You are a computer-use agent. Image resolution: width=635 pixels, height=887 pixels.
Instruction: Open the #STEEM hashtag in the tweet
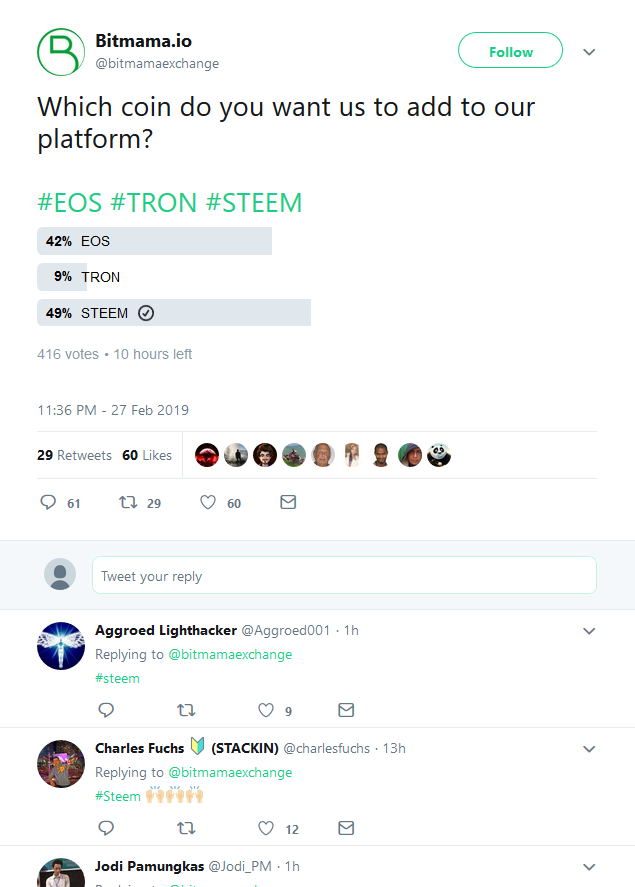click(254, 203)
